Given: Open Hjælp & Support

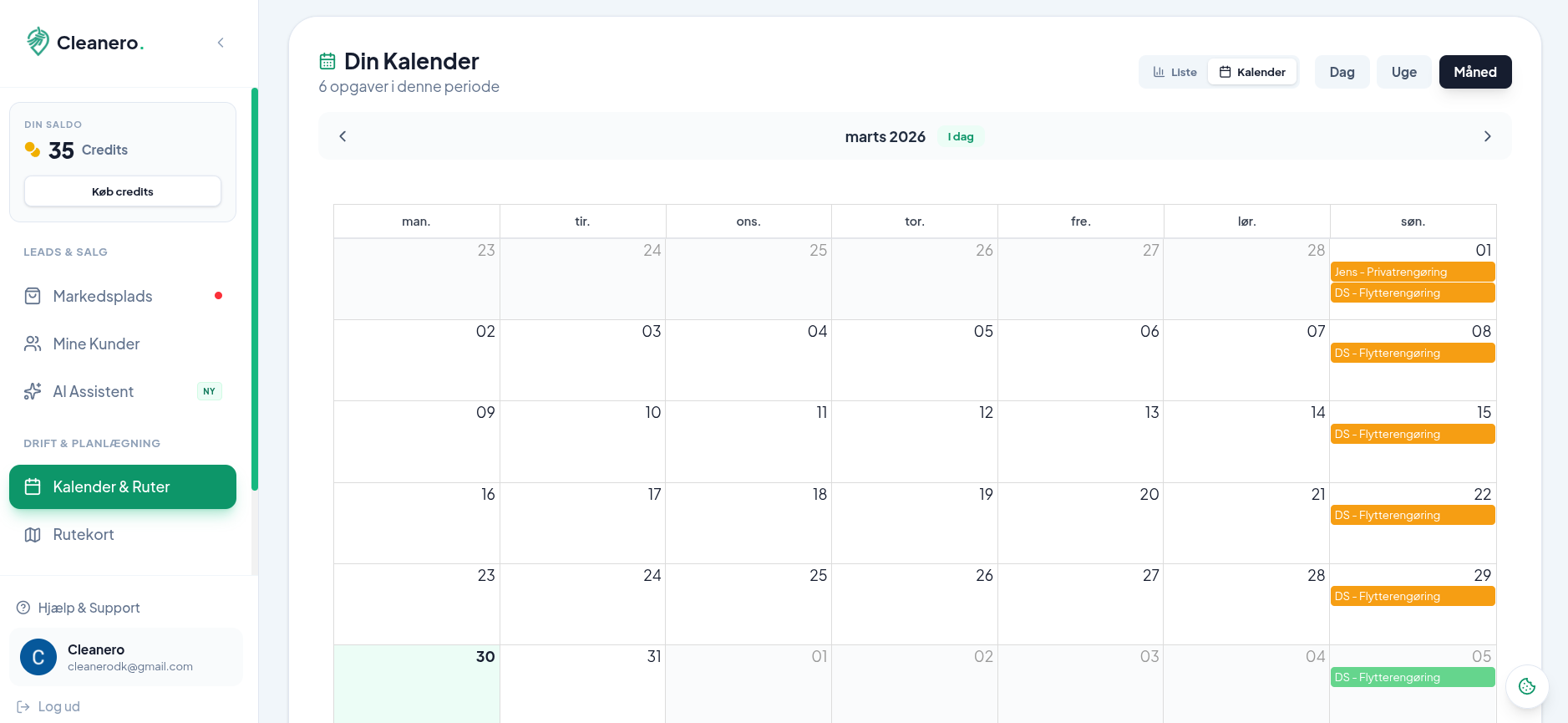Looking at the screenshot, I should pos(89,608).
